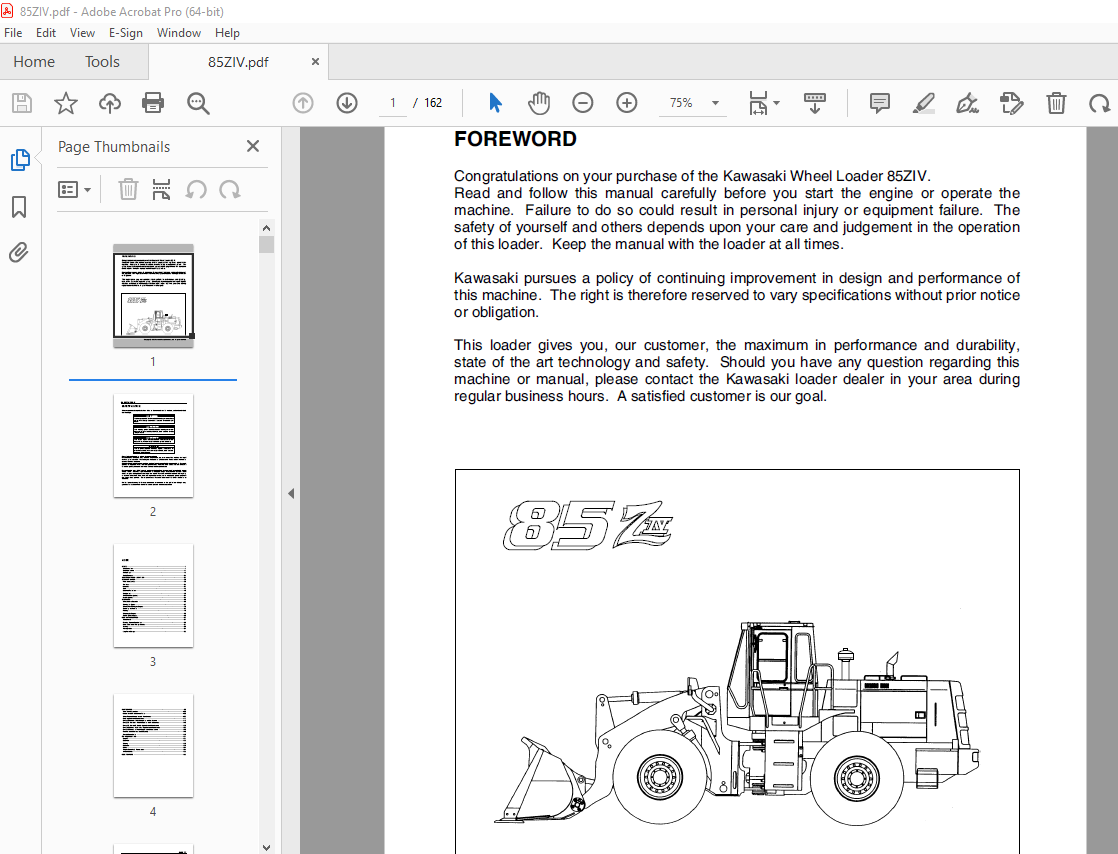Upload file to cloud icon
This screenshot has width=1118, height=854.
click(x=110, y=103)
